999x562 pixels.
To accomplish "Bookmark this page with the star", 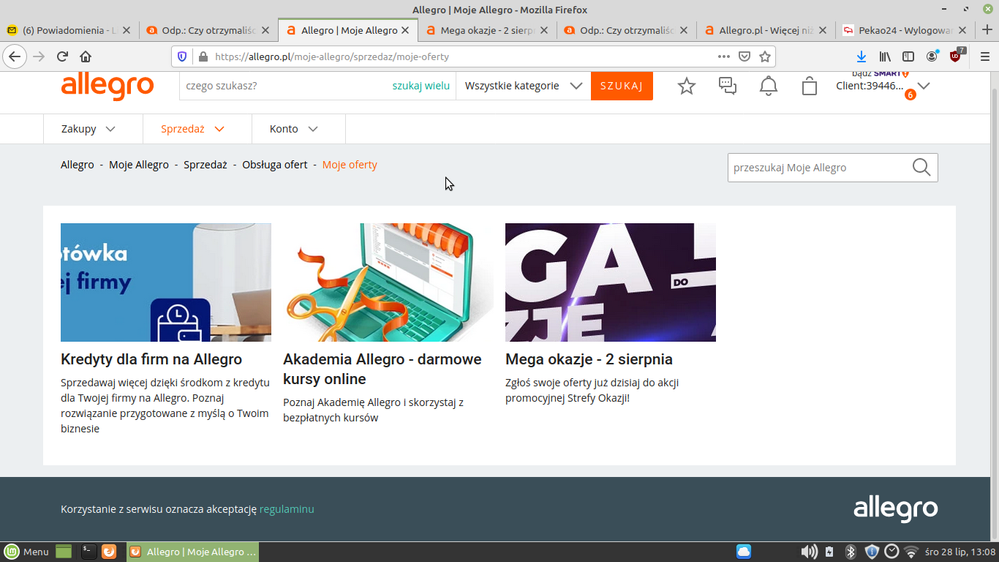I will (765, 57).
